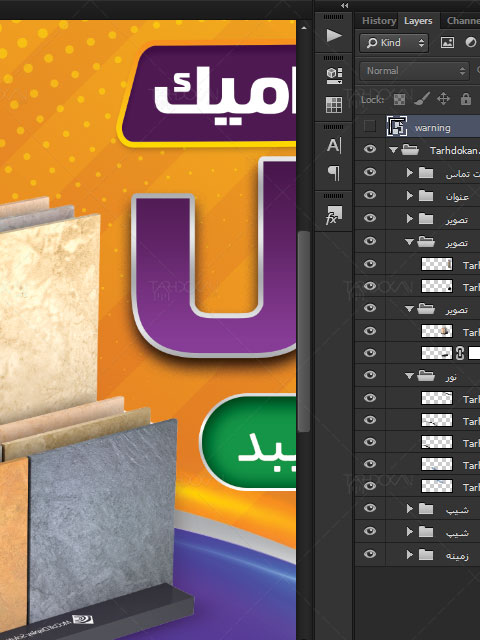Select the group named نور

[451, 377]
